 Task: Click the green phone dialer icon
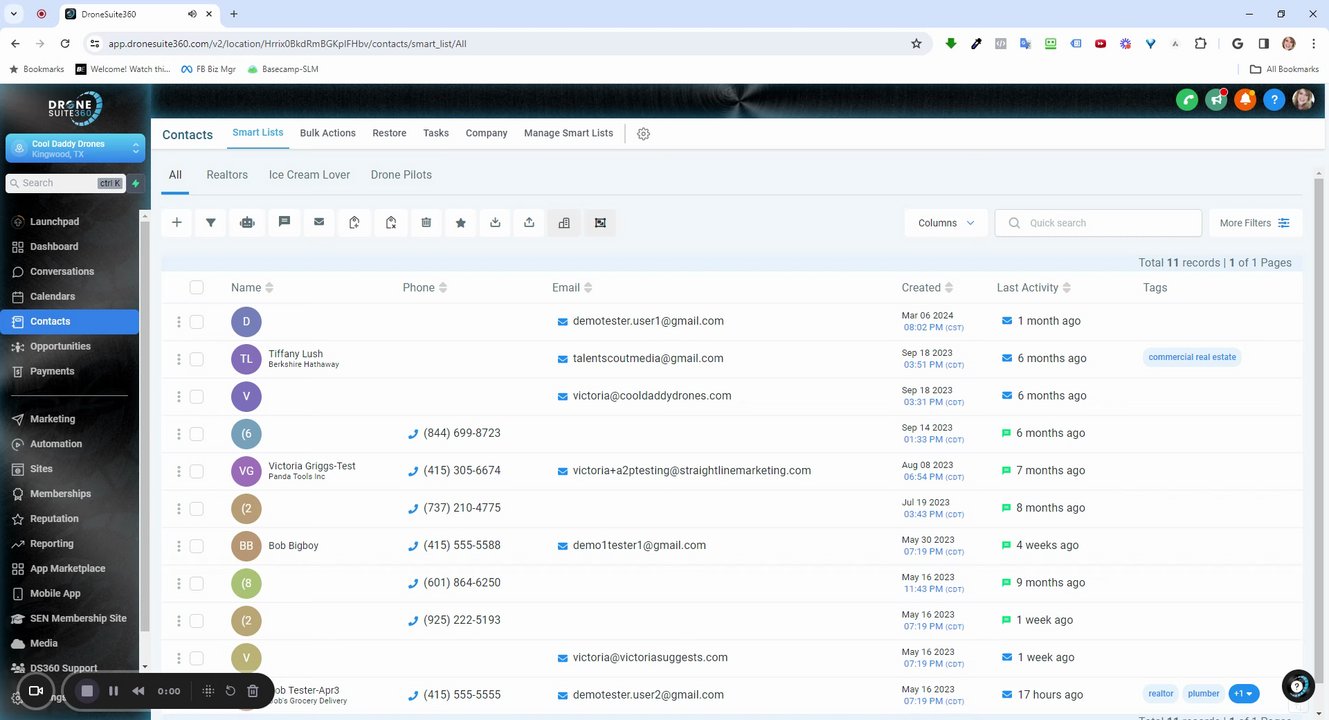click(x=1187, y=99)
